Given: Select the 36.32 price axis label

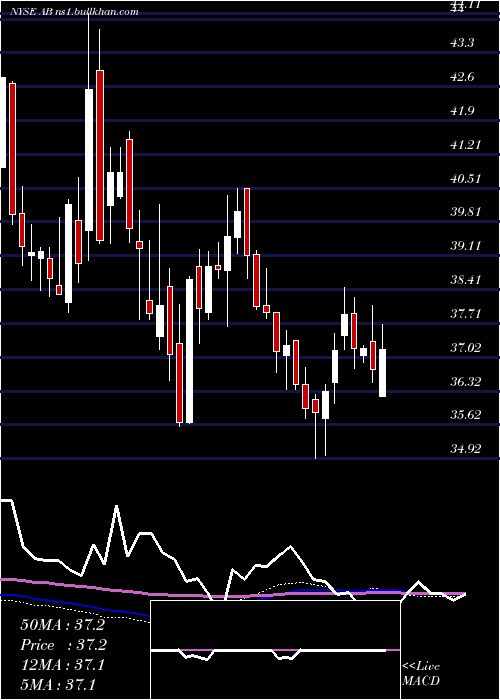Looking at the screenshot, I should 465,382.
